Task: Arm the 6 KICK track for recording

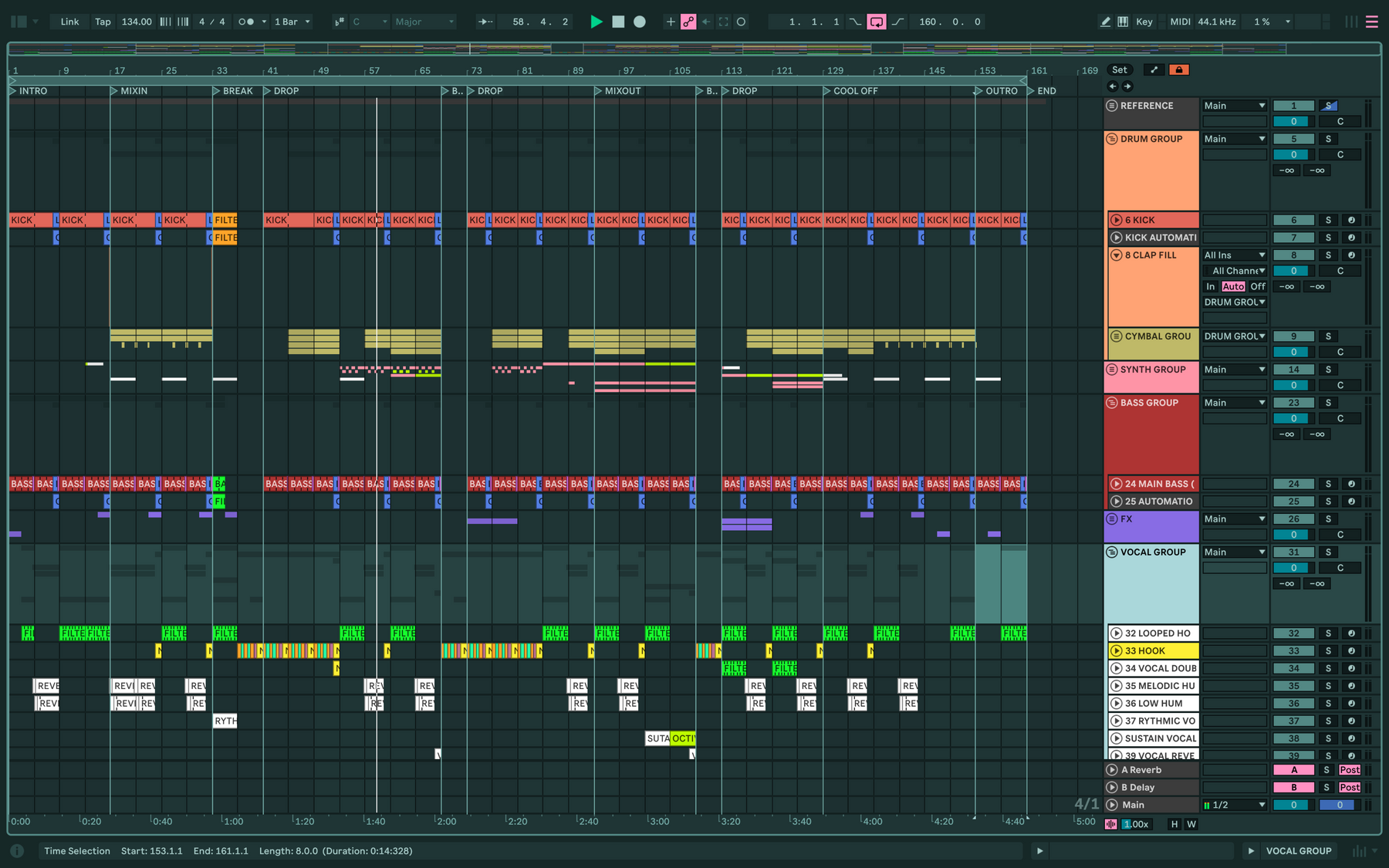Action: coord(1351,220)
